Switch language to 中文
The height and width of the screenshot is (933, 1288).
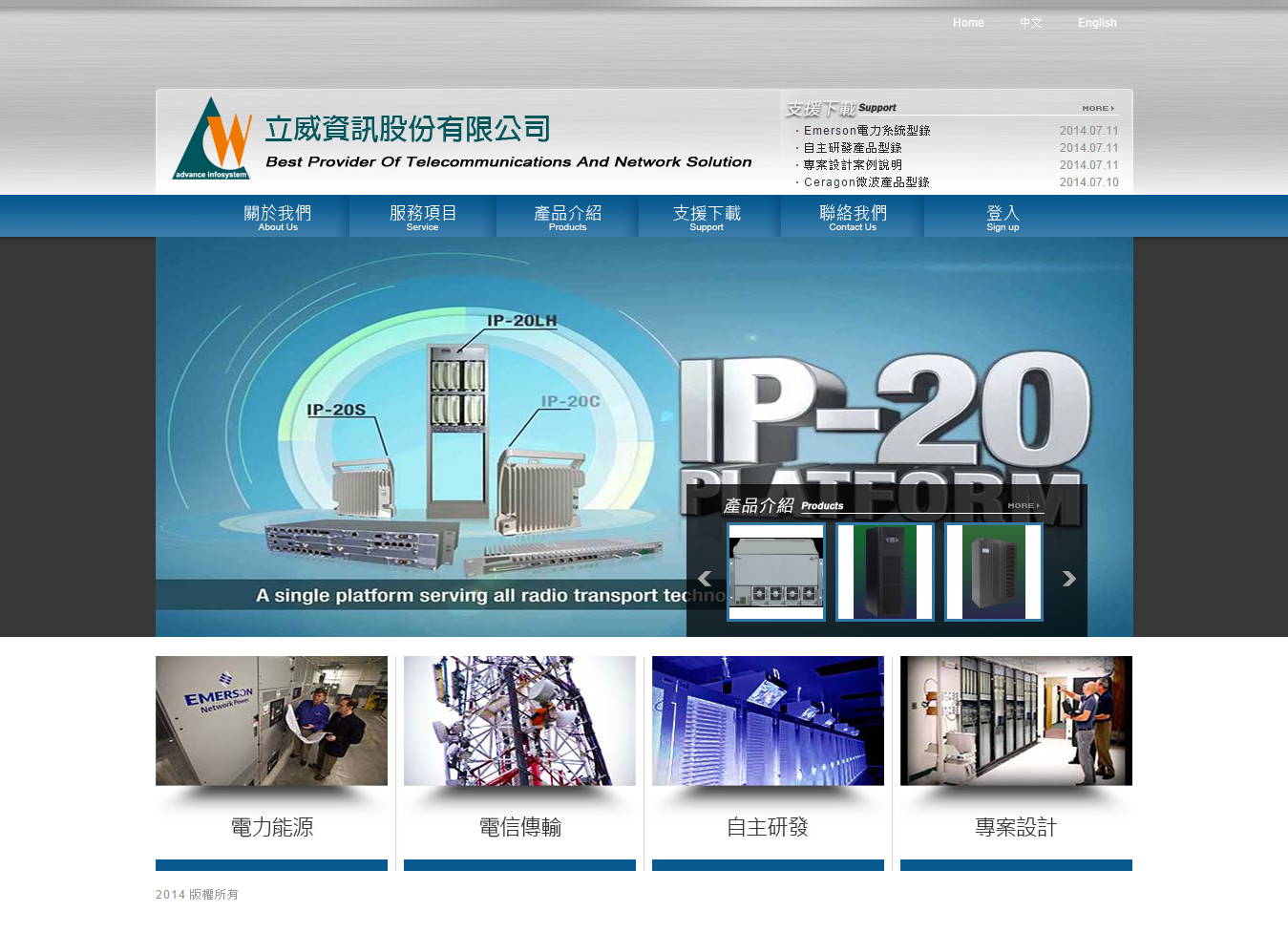click(x=1031, y=23)
